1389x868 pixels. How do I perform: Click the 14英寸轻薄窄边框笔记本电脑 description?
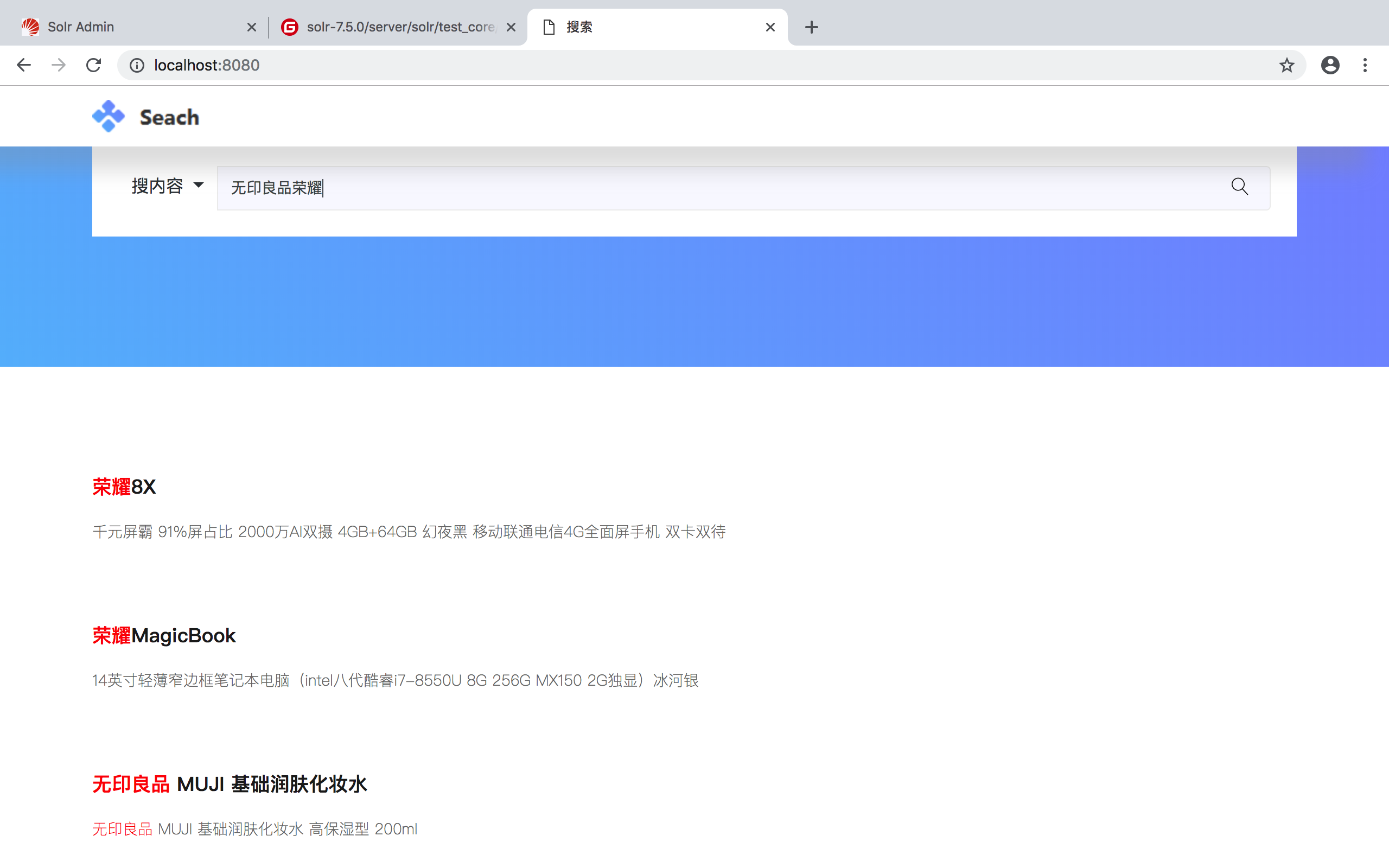point(396,680)
